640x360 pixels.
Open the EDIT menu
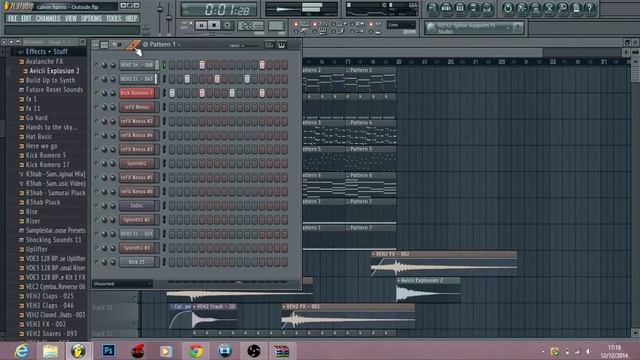coord(26,19)
